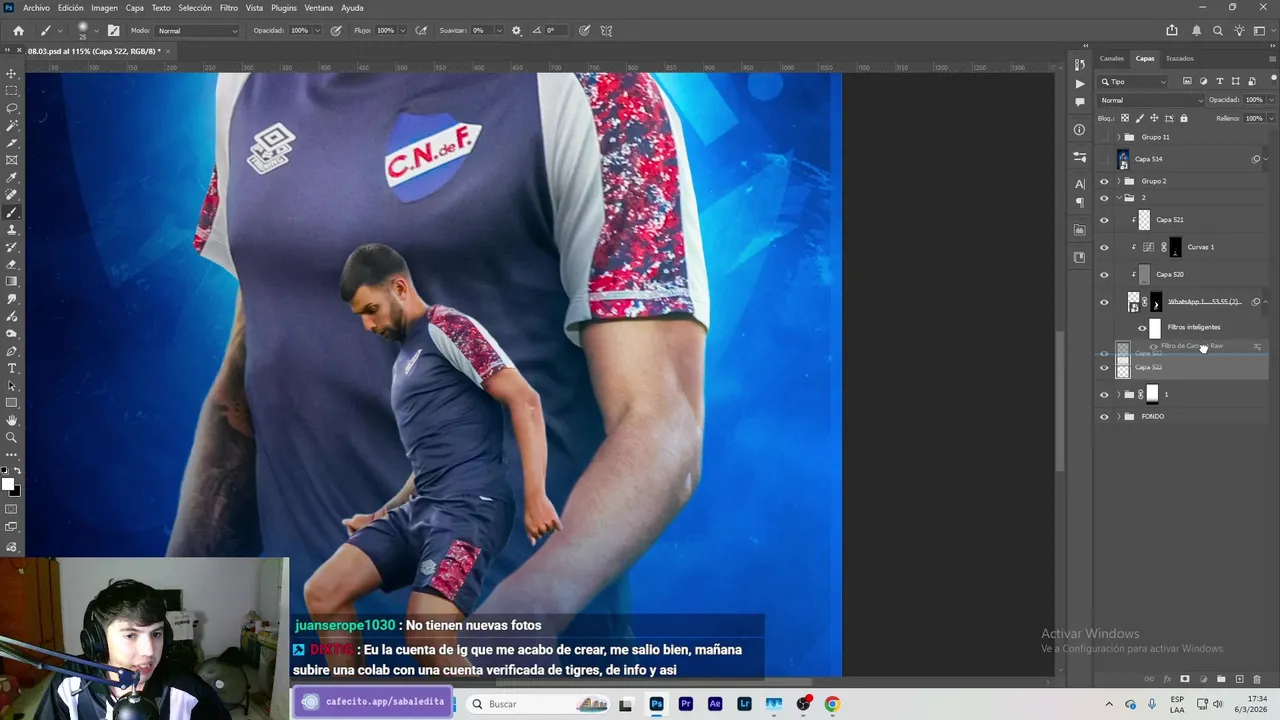The image size is (1280, 720).
Task: Switch to the Trazados tab
Action: tap(1179, 58)
